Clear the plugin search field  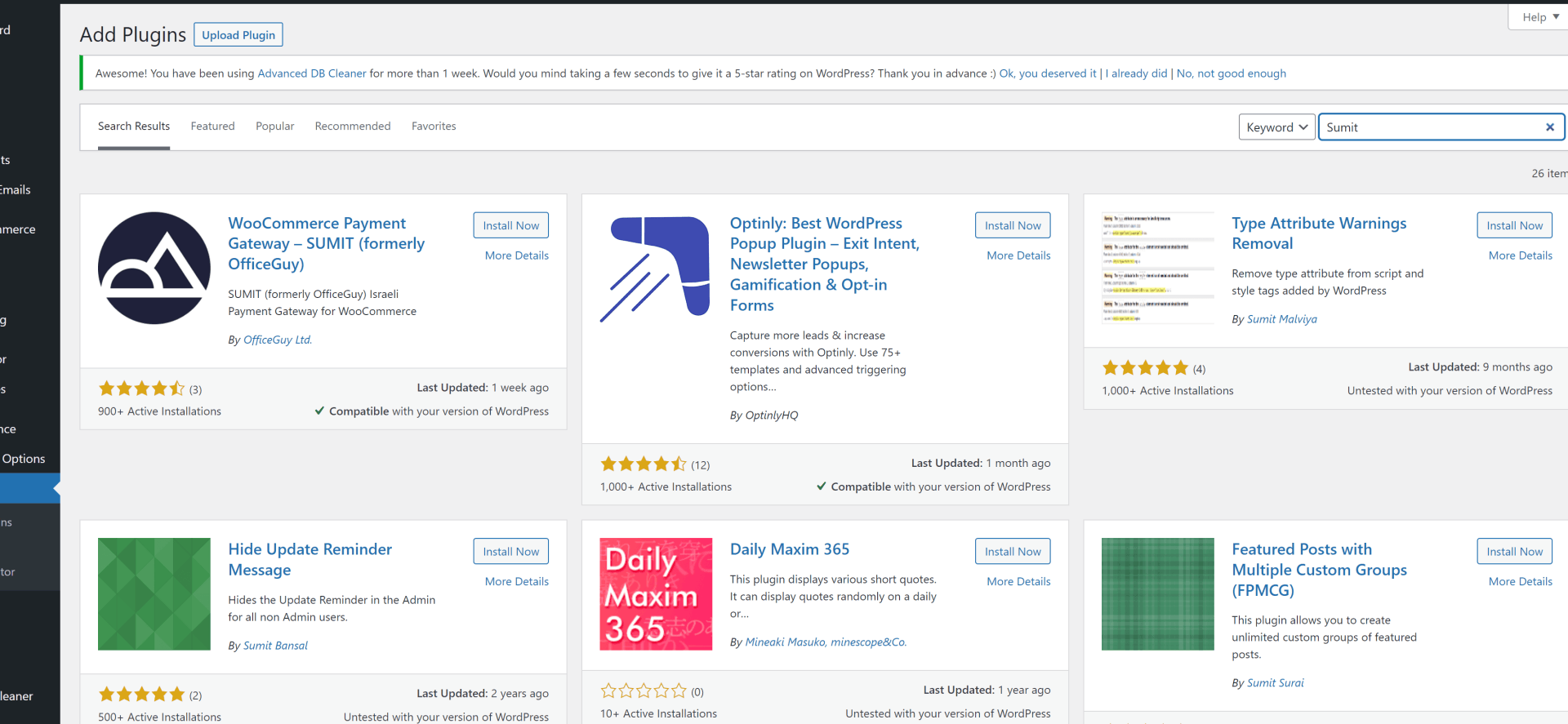[x=1549, y=127]
